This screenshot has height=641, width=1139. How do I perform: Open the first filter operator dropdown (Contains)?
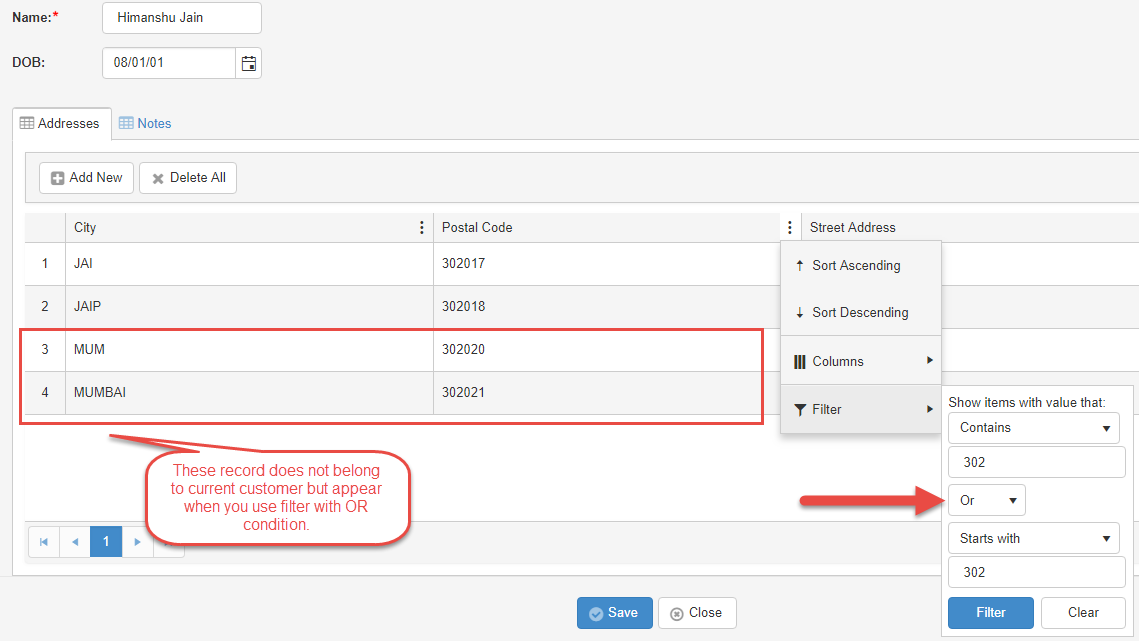1034,428
